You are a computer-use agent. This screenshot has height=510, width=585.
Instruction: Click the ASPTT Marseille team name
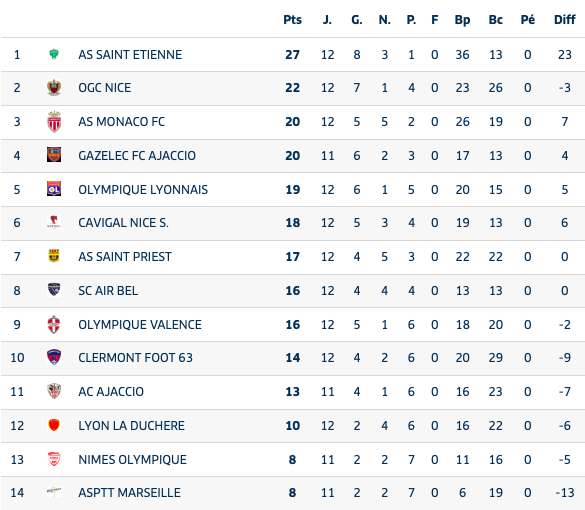tap(129, 493)
